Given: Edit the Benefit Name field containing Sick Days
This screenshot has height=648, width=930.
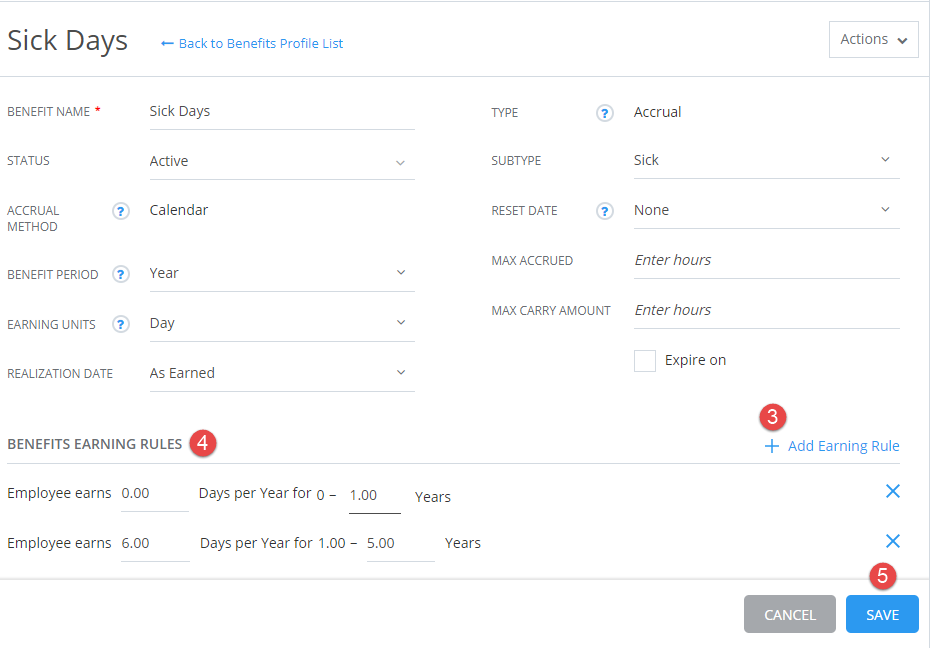Looking at the screenshot, I should [282, 111].
